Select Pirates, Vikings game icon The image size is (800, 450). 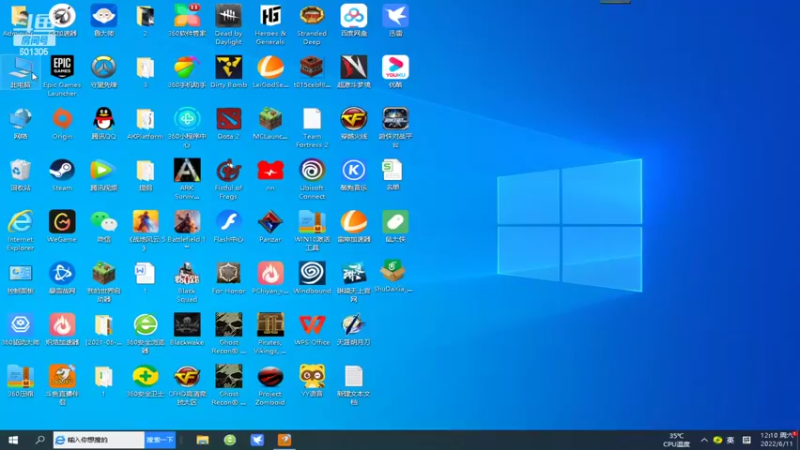click(270, 325)
